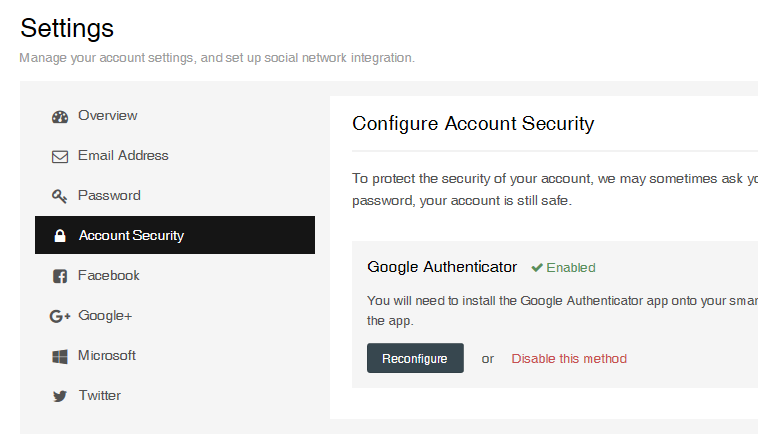Click the Account Security padlock icon
This screenshot has height=447, width=758.
pyautogui.click(x=60, y=236)
